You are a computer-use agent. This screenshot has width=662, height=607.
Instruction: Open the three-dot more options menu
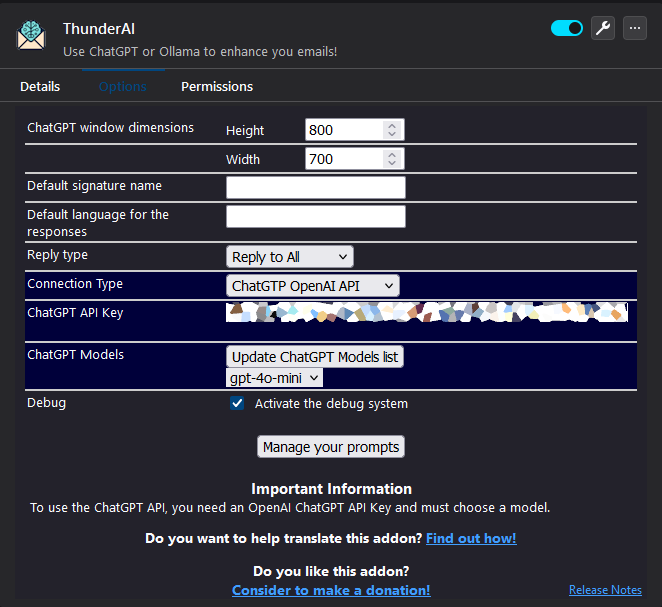635,28
